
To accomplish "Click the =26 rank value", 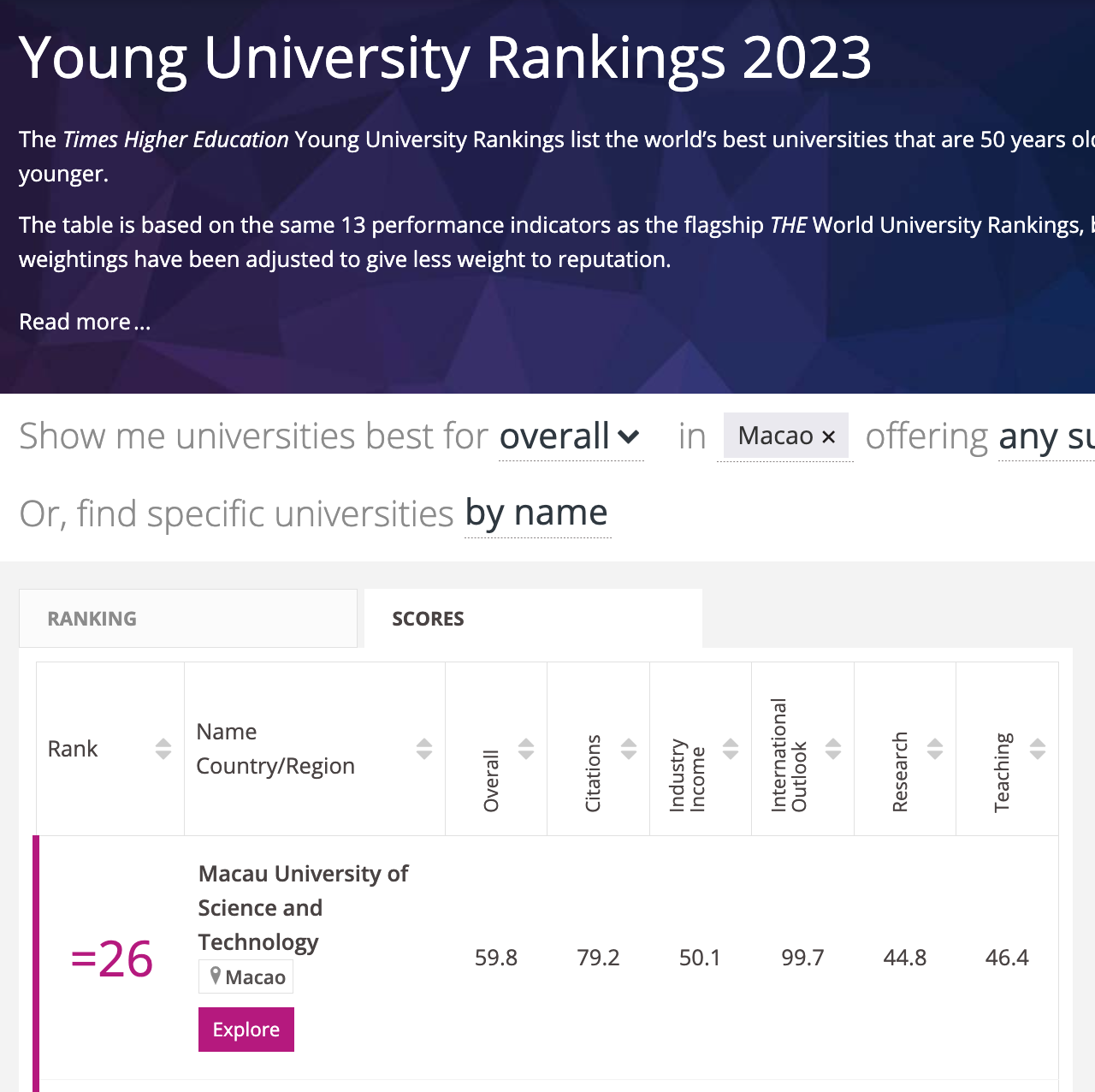I will coord(111,958).
